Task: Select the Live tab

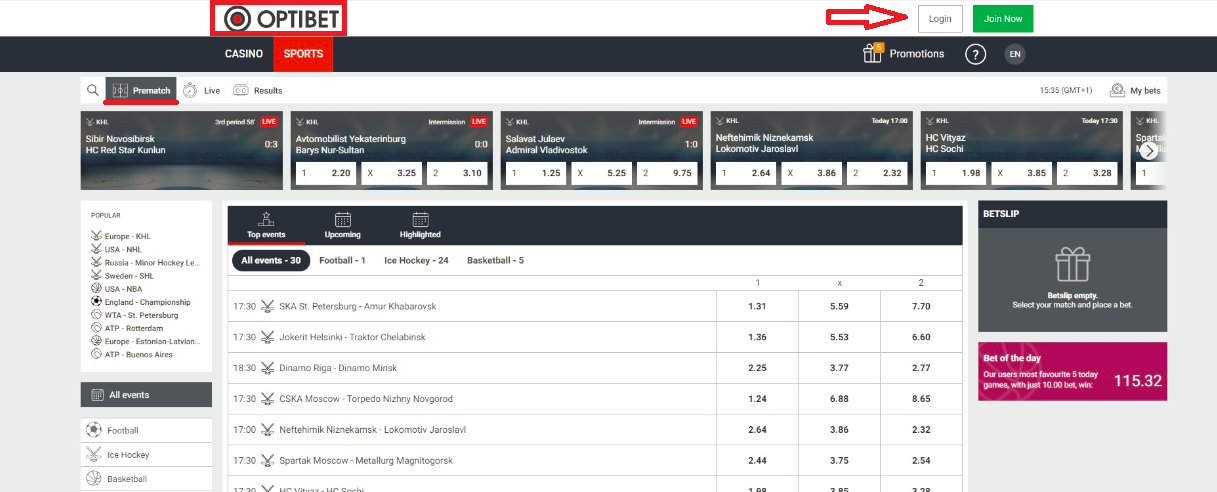Action: click(202, 90)
